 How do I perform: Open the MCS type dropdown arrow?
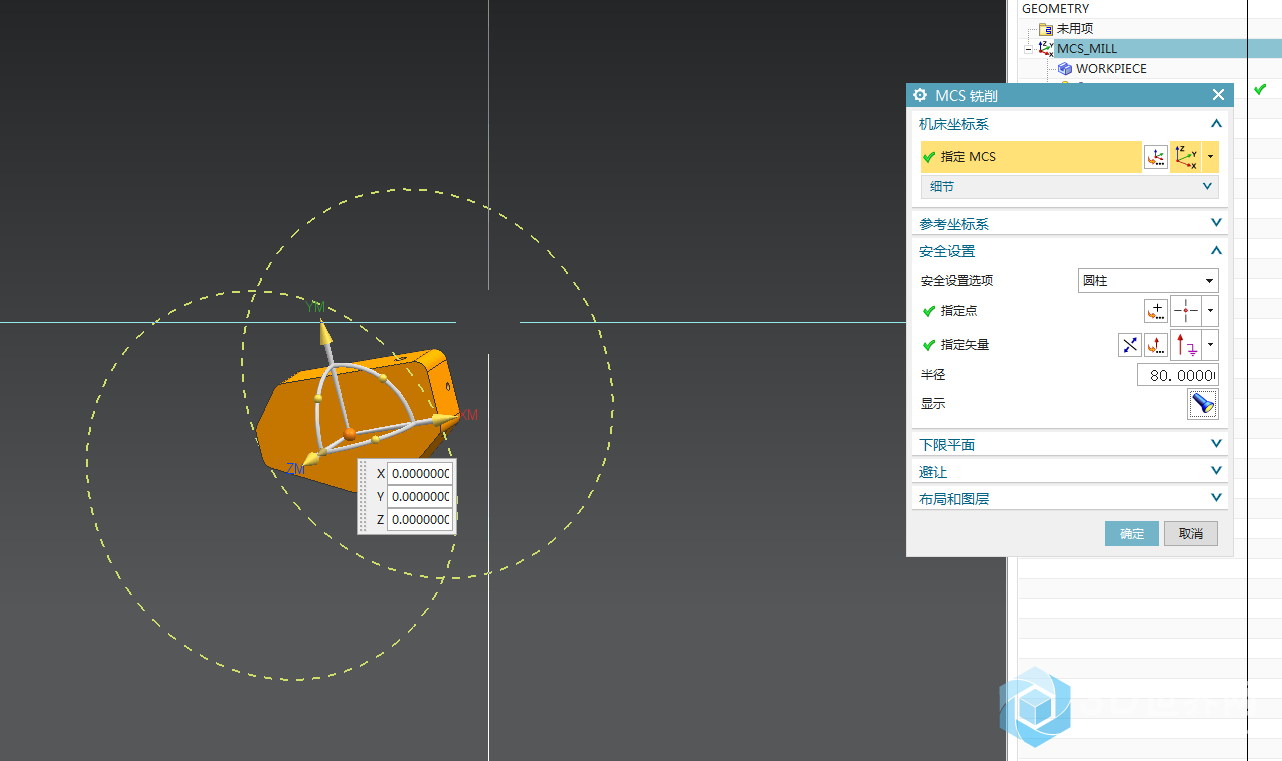click(1211, 157)
